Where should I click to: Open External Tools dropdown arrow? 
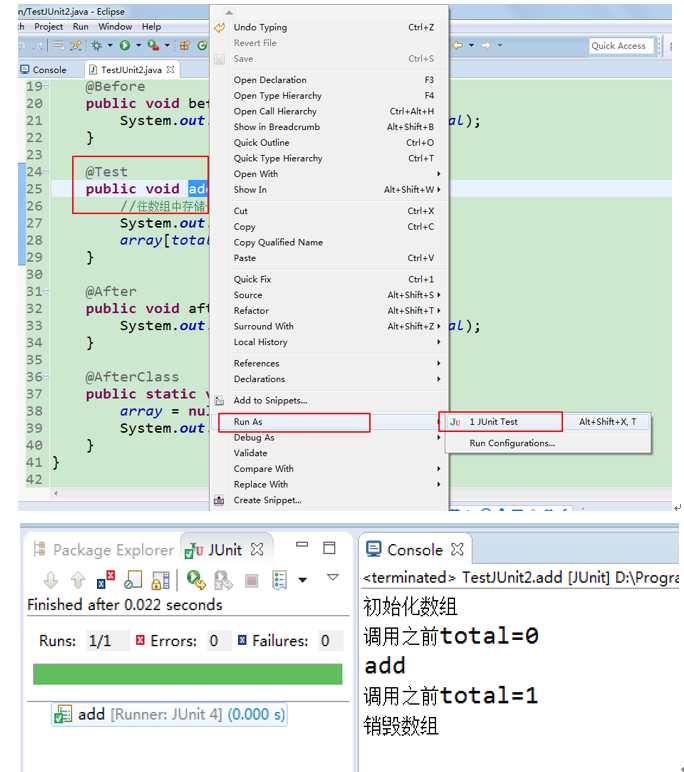(x=167, y=45)
